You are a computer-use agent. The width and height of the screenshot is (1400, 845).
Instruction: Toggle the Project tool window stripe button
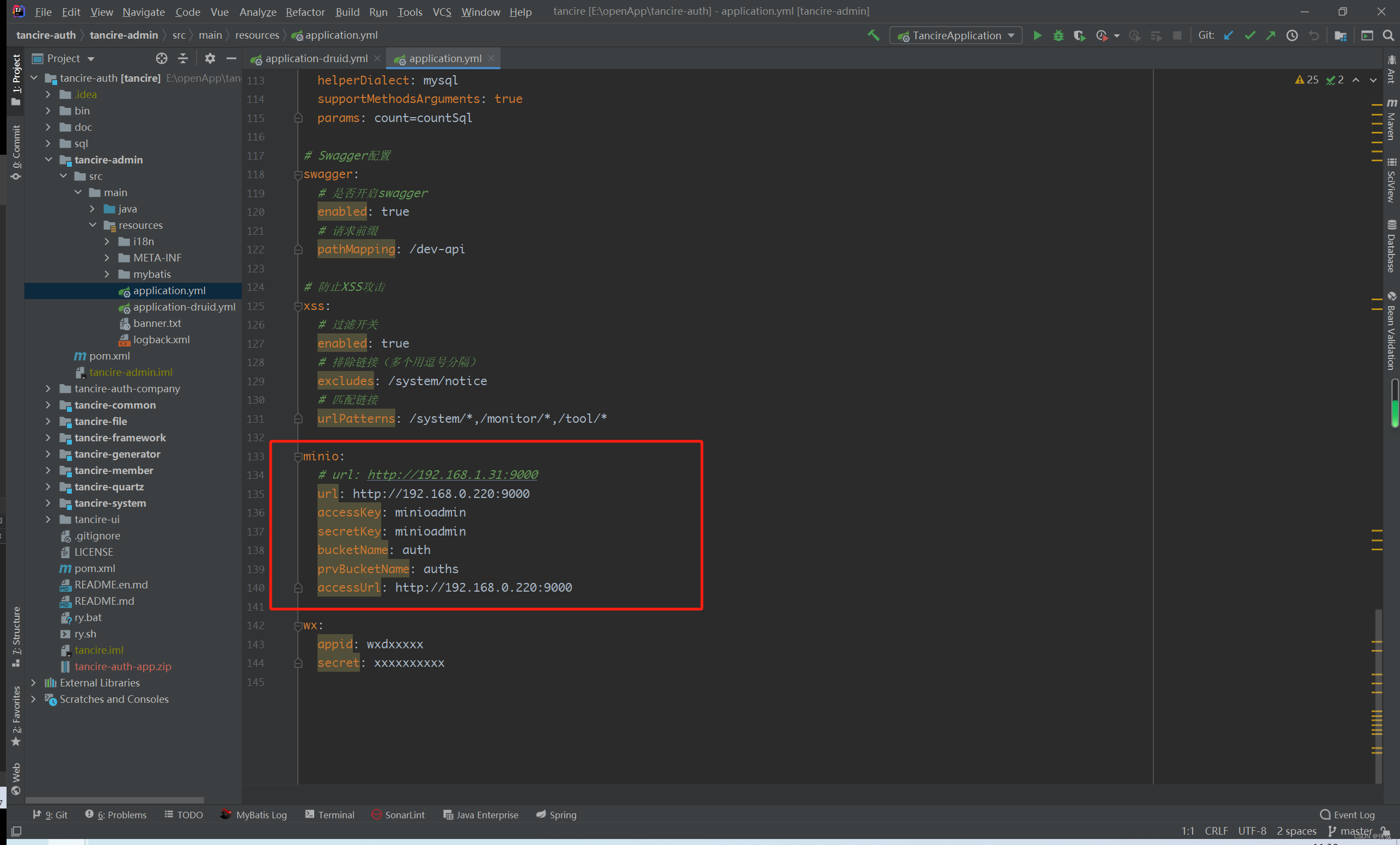16,80
